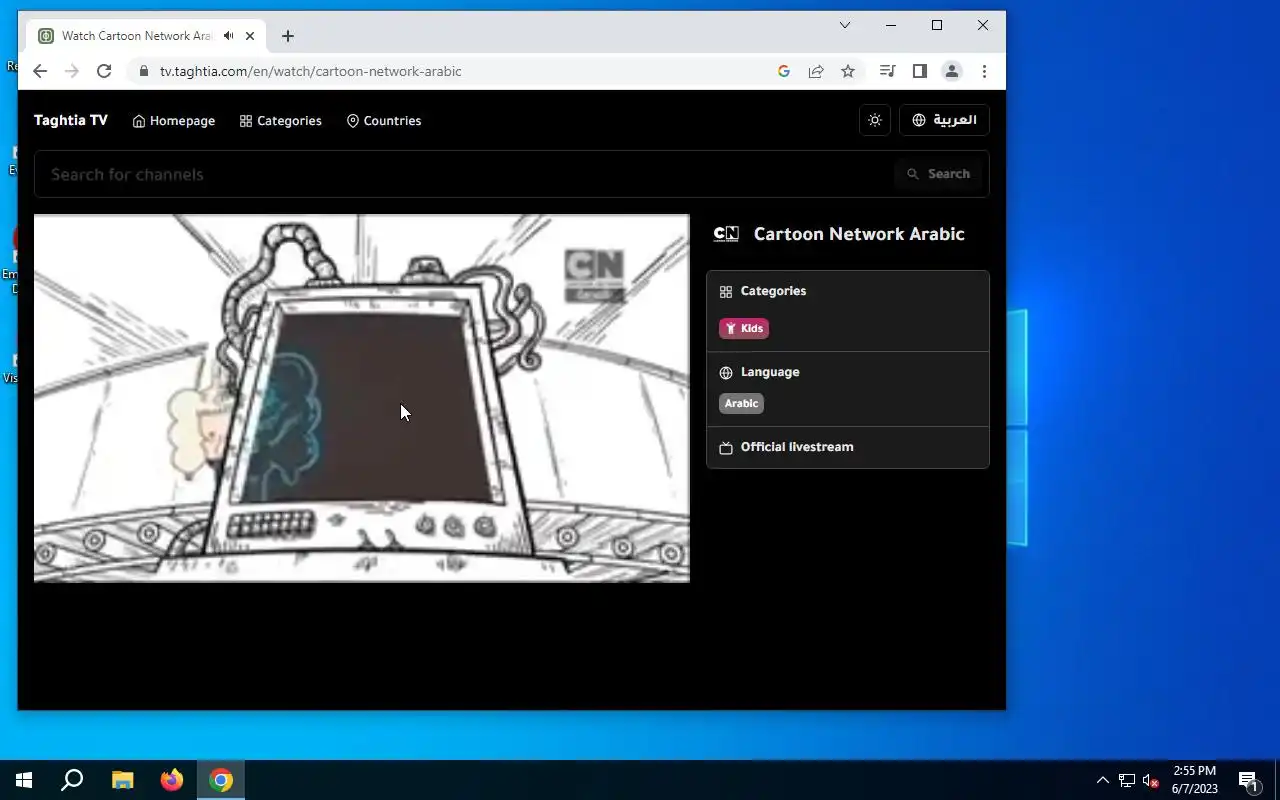This screenshot has width=1280, height=800.
Task: Share this page icon
Action: click(816, 71)
